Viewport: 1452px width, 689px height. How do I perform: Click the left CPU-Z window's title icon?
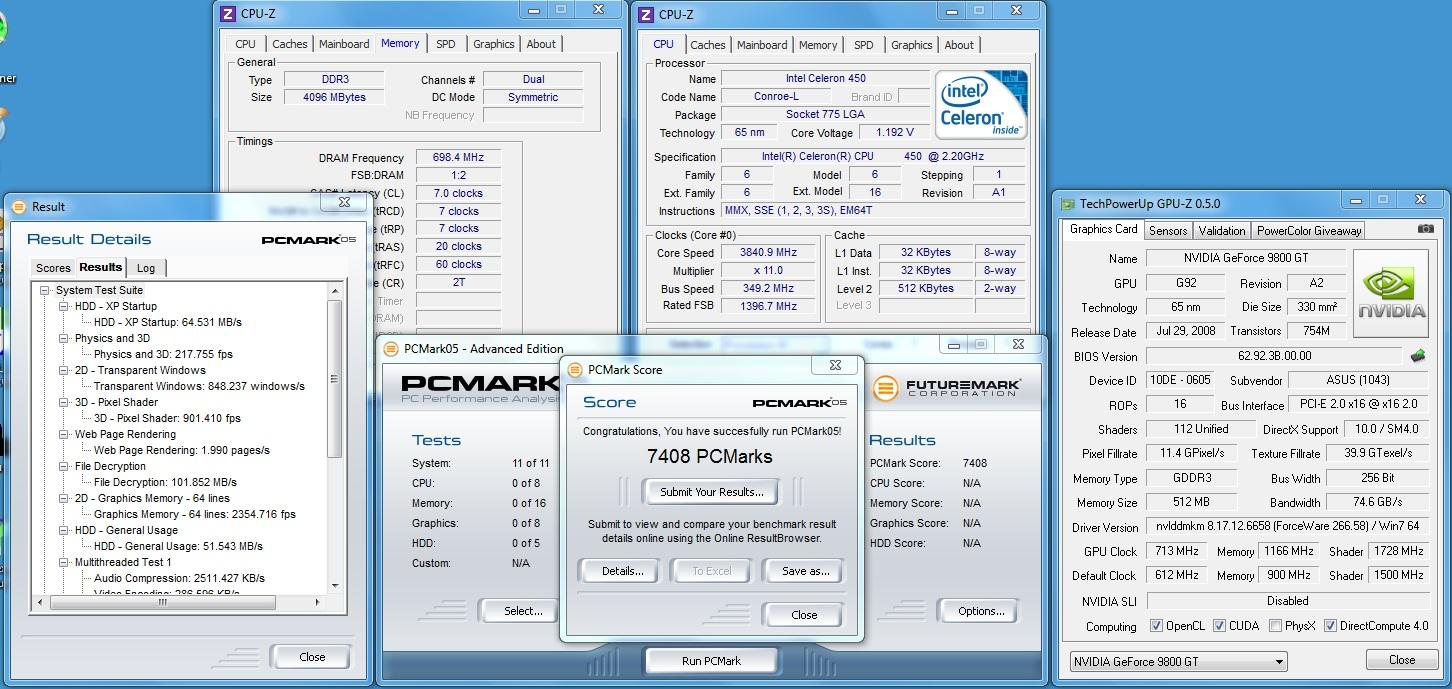point(228,14)
